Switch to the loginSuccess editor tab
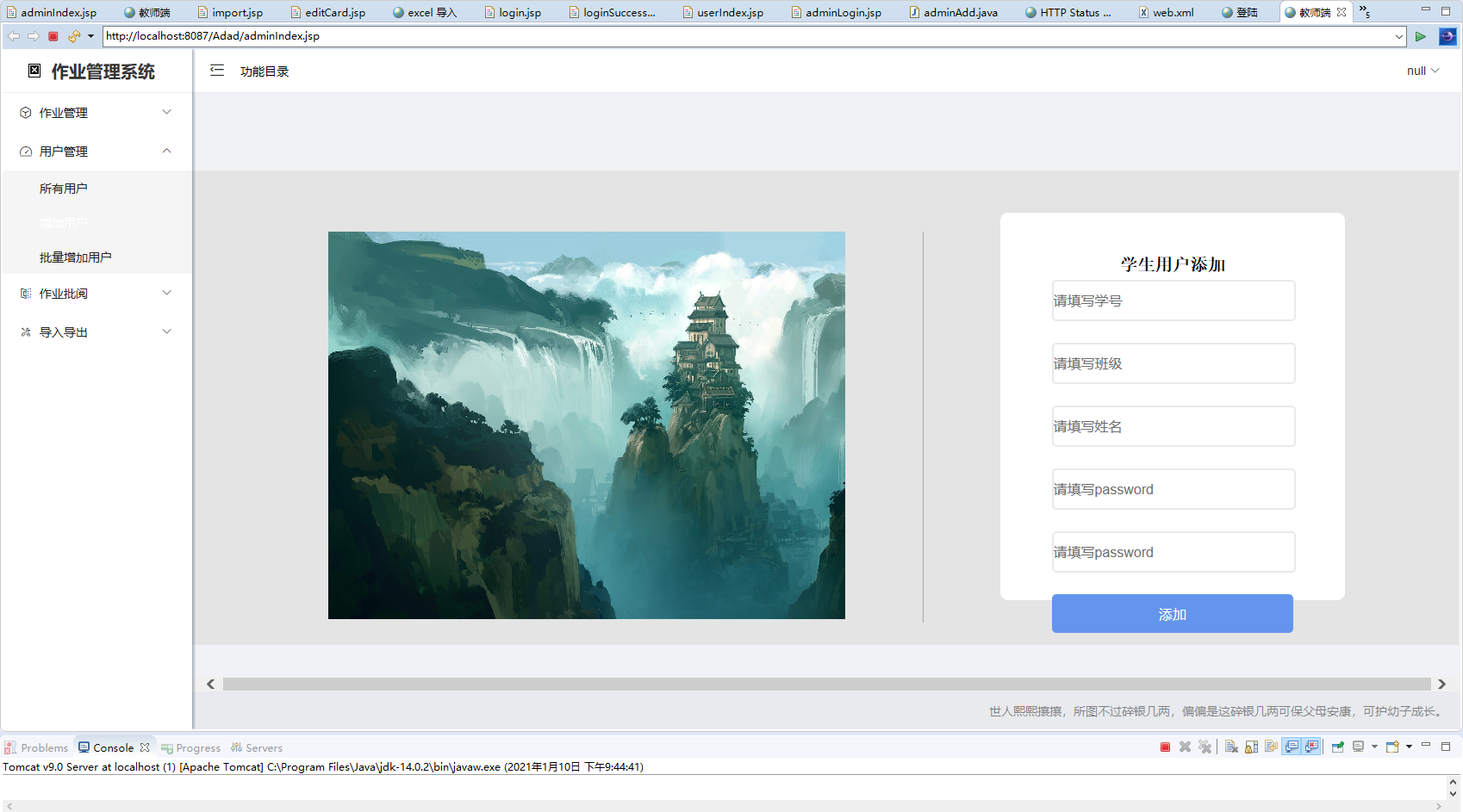Image resolution: width=1463 pixels, height=812 pixels. point(612,12)
